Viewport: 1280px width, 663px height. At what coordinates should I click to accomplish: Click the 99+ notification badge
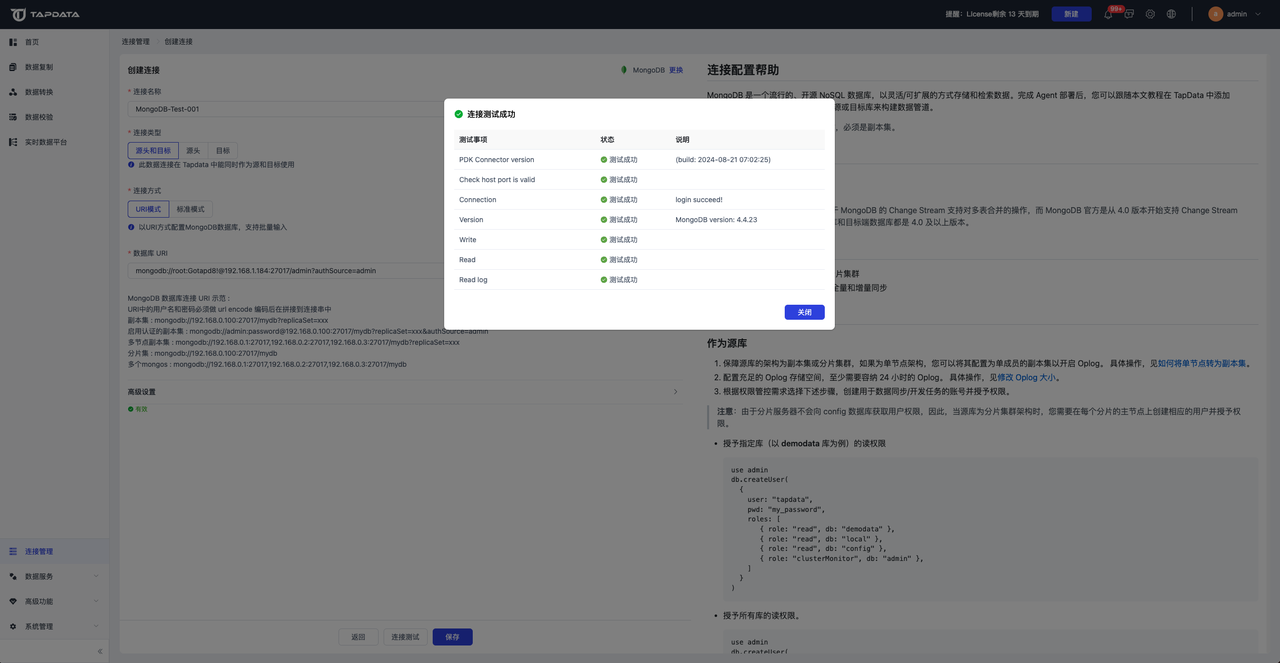[x=1117, y=9]
